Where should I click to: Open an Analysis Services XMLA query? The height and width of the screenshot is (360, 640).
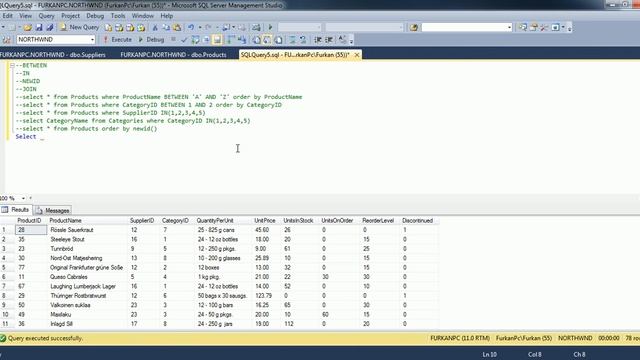(141, 27)
